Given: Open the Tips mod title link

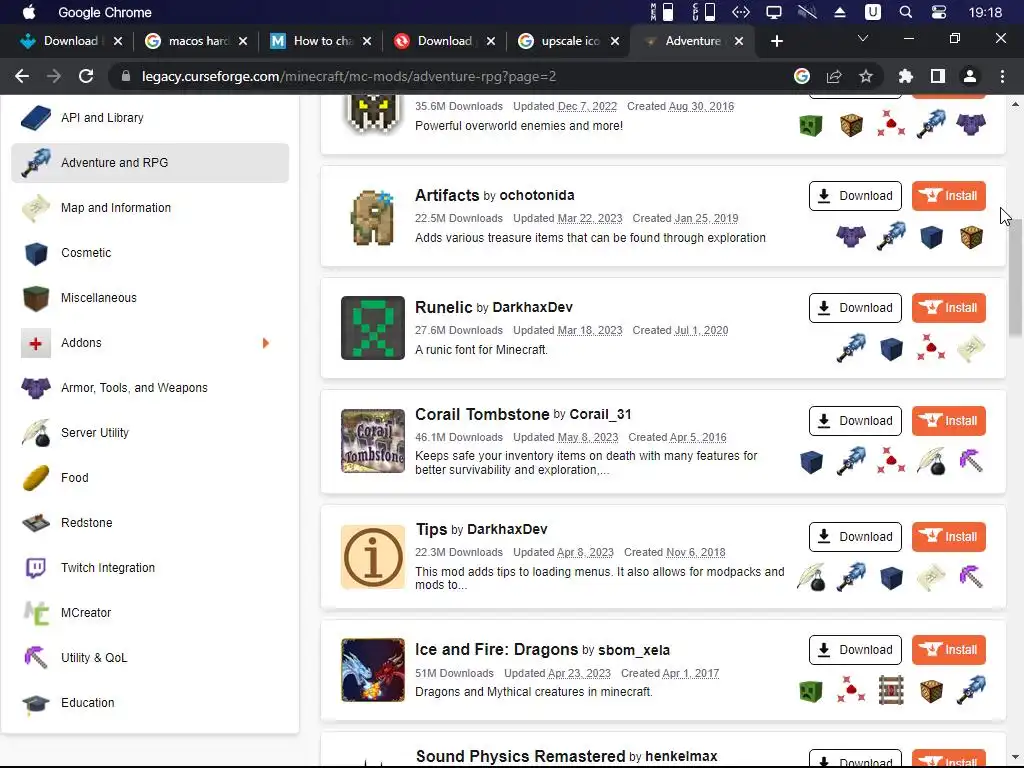Looking at the screenshot, I should (432, 529).
